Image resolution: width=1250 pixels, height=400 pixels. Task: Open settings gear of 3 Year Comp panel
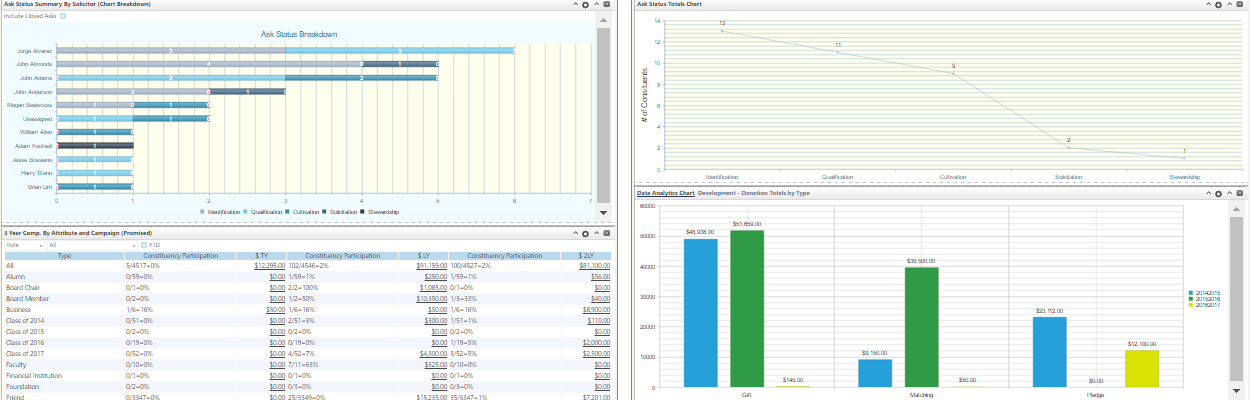pyautogui.click(x=585, y=233)
